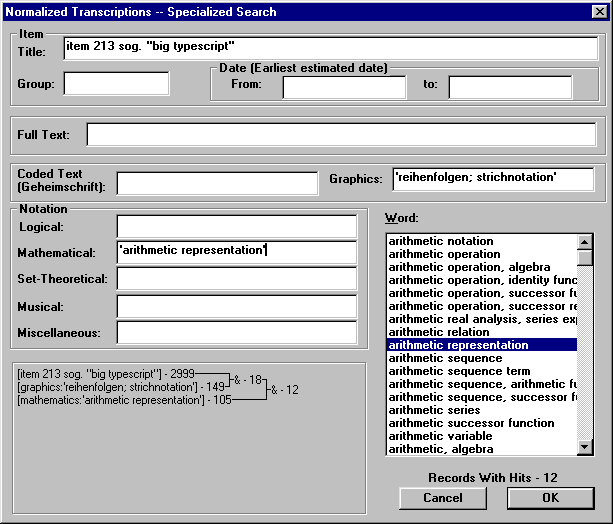Screen dimensions: 613x524
Task: Click the Date From field
Action: click(x=344, y=86)
